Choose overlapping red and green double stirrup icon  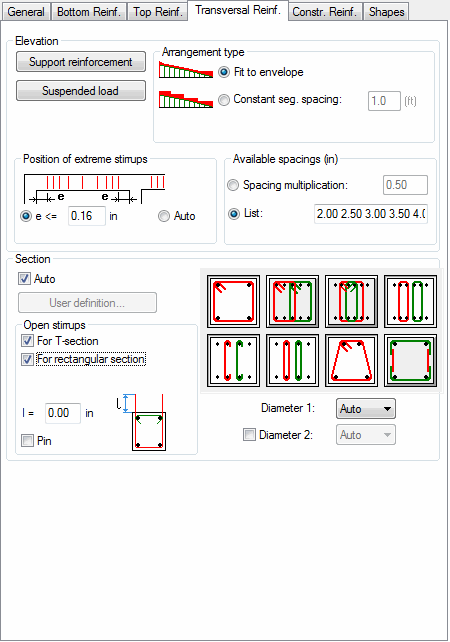[292, 301]
